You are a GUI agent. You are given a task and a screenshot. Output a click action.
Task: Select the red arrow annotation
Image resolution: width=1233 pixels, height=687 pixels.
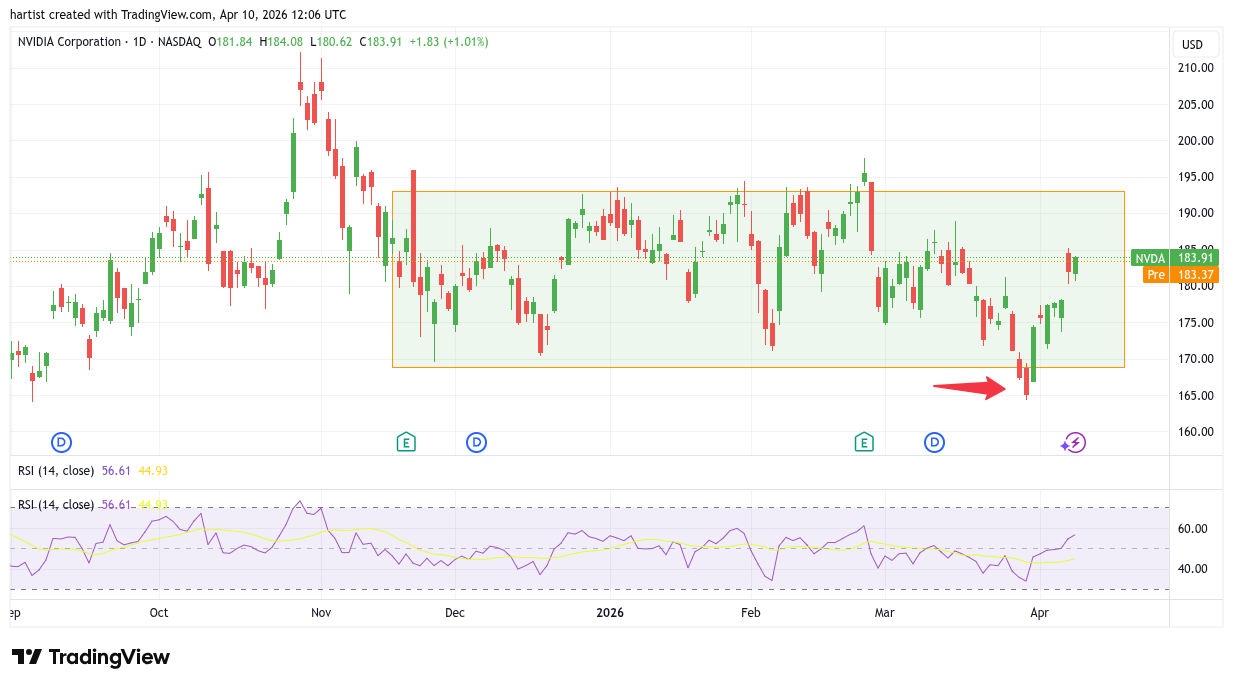pyautogui.click(x=969, y=387)
